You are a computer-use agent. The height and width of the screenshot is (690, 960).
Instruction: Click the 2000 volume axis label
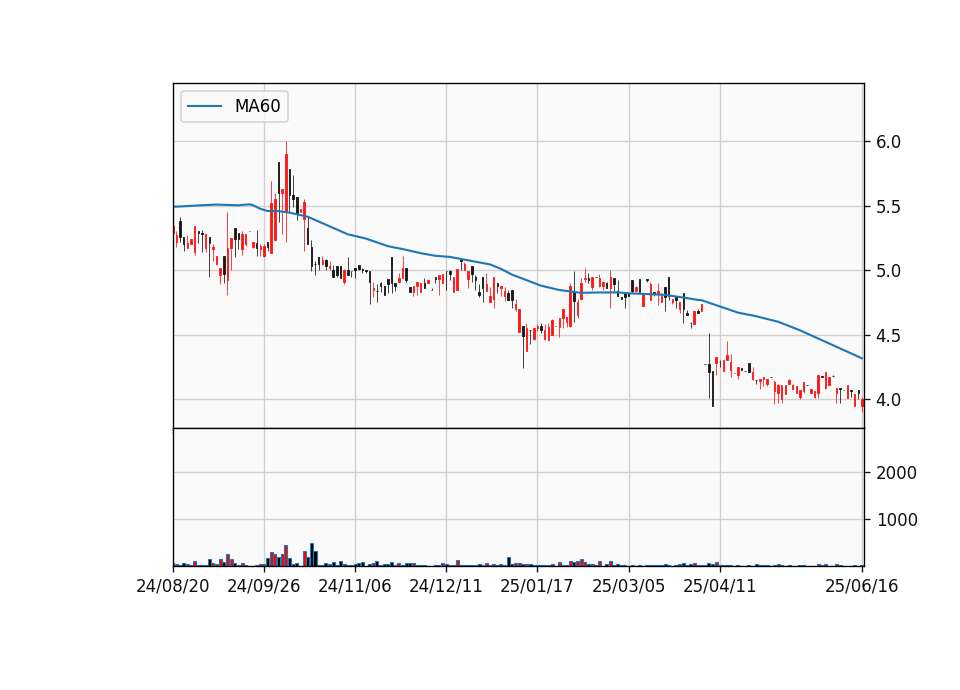(x=897, y=473)
